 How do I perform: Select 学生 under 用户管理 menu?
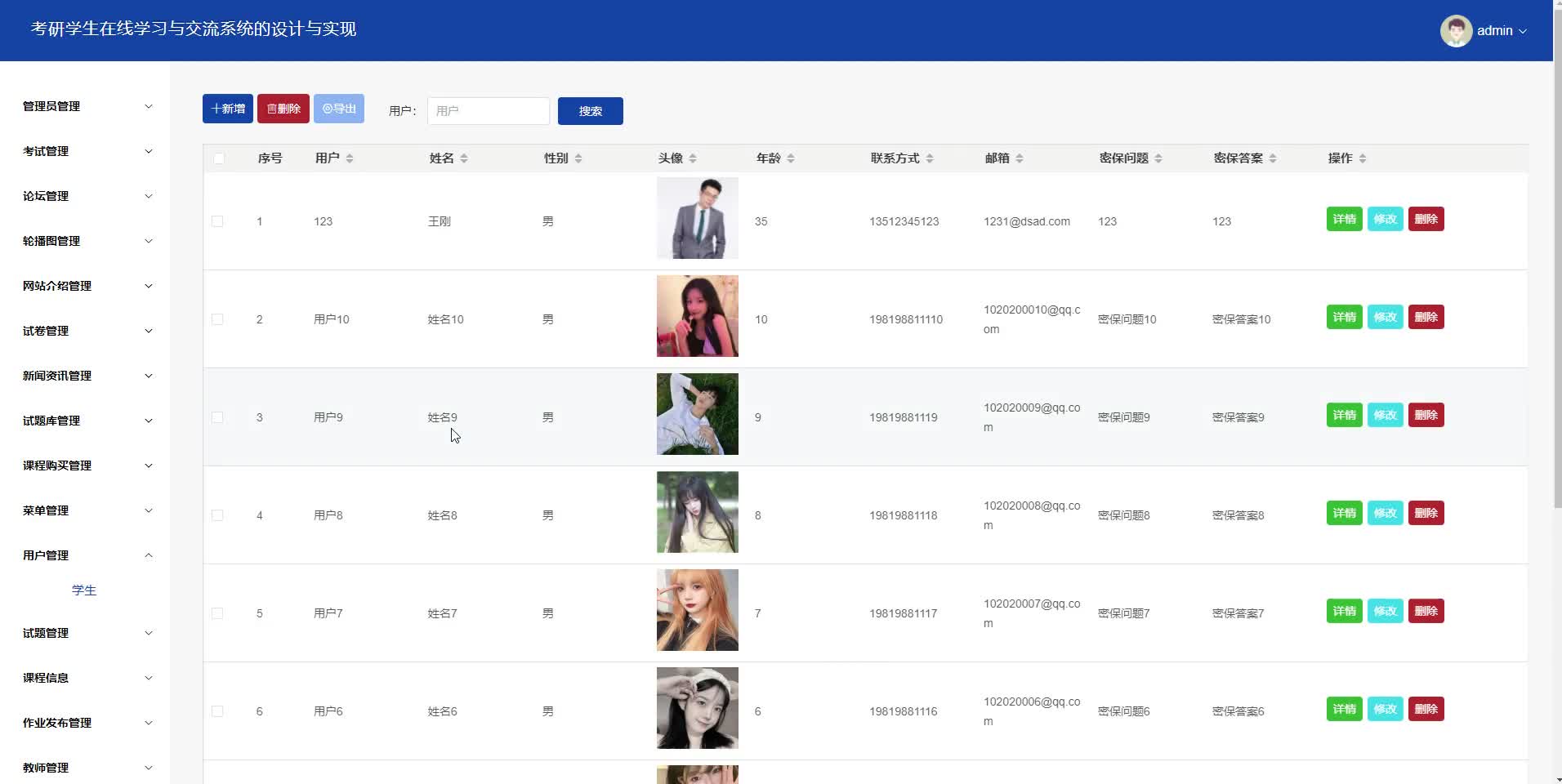(x=84, y=590)
